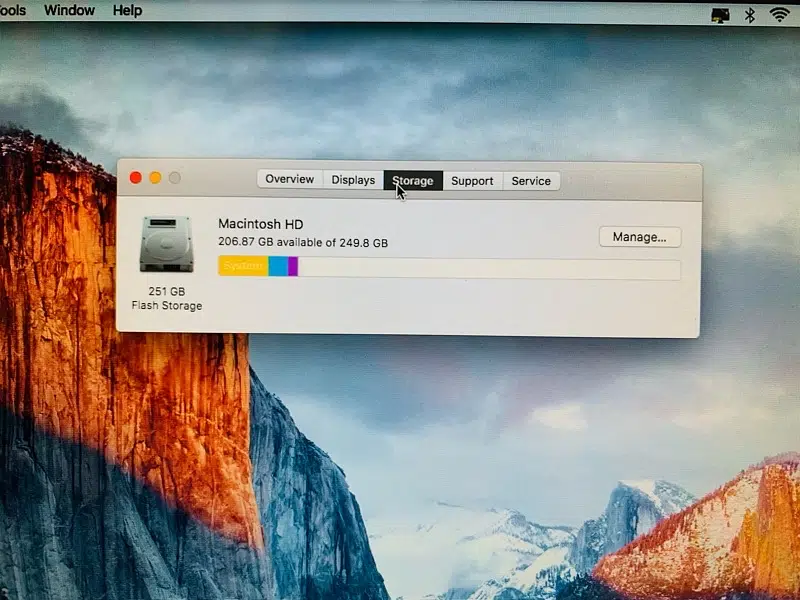Click the blue storage bar segment

(x=278, y=266)
